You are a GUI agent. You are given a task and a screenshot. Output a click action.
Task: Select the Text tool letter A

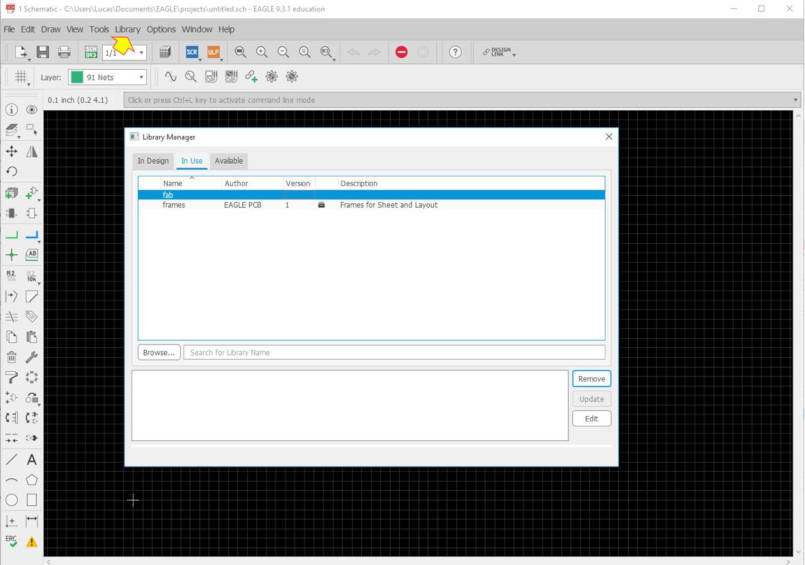coord(32,459)
